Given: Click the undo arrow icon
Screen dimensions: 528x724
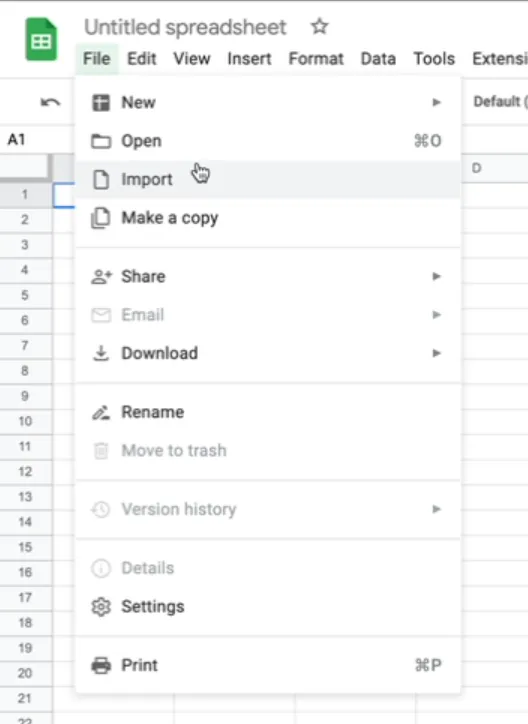Looking at the screenshot, I should [50, 102].
